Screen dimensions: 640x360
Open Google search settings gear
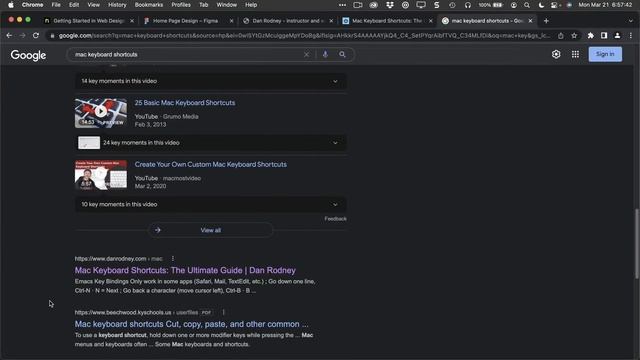pos(556,54)
